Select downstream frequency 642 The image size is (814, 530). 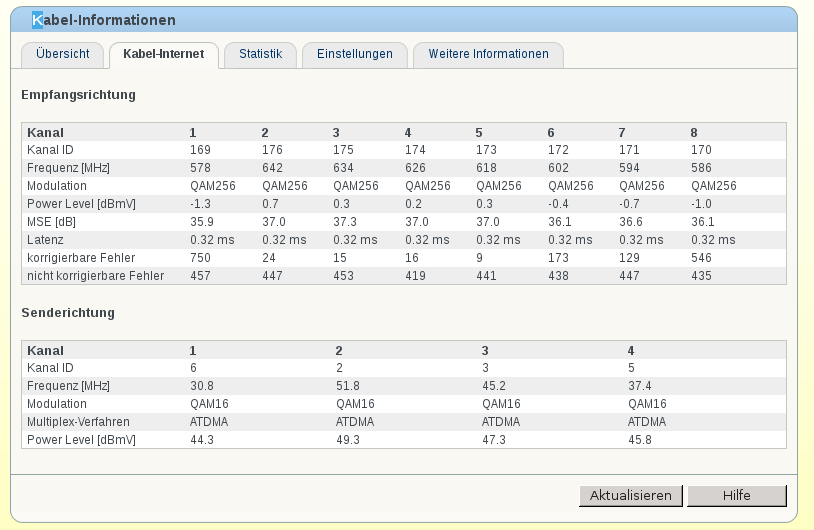[x=272, y=168]
